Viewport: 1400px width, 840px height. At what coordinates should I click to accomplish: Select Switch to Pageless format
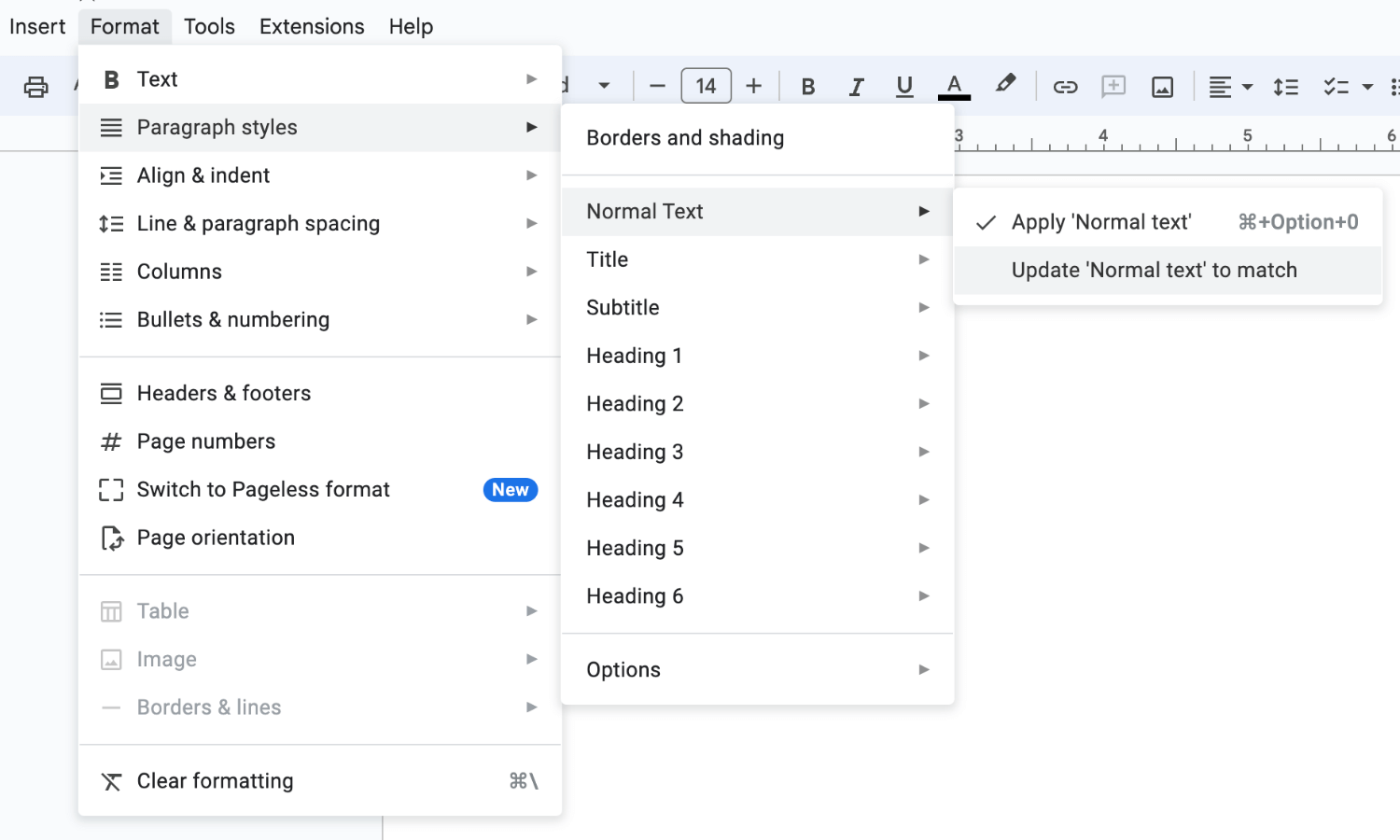click(x=320, y=490)
